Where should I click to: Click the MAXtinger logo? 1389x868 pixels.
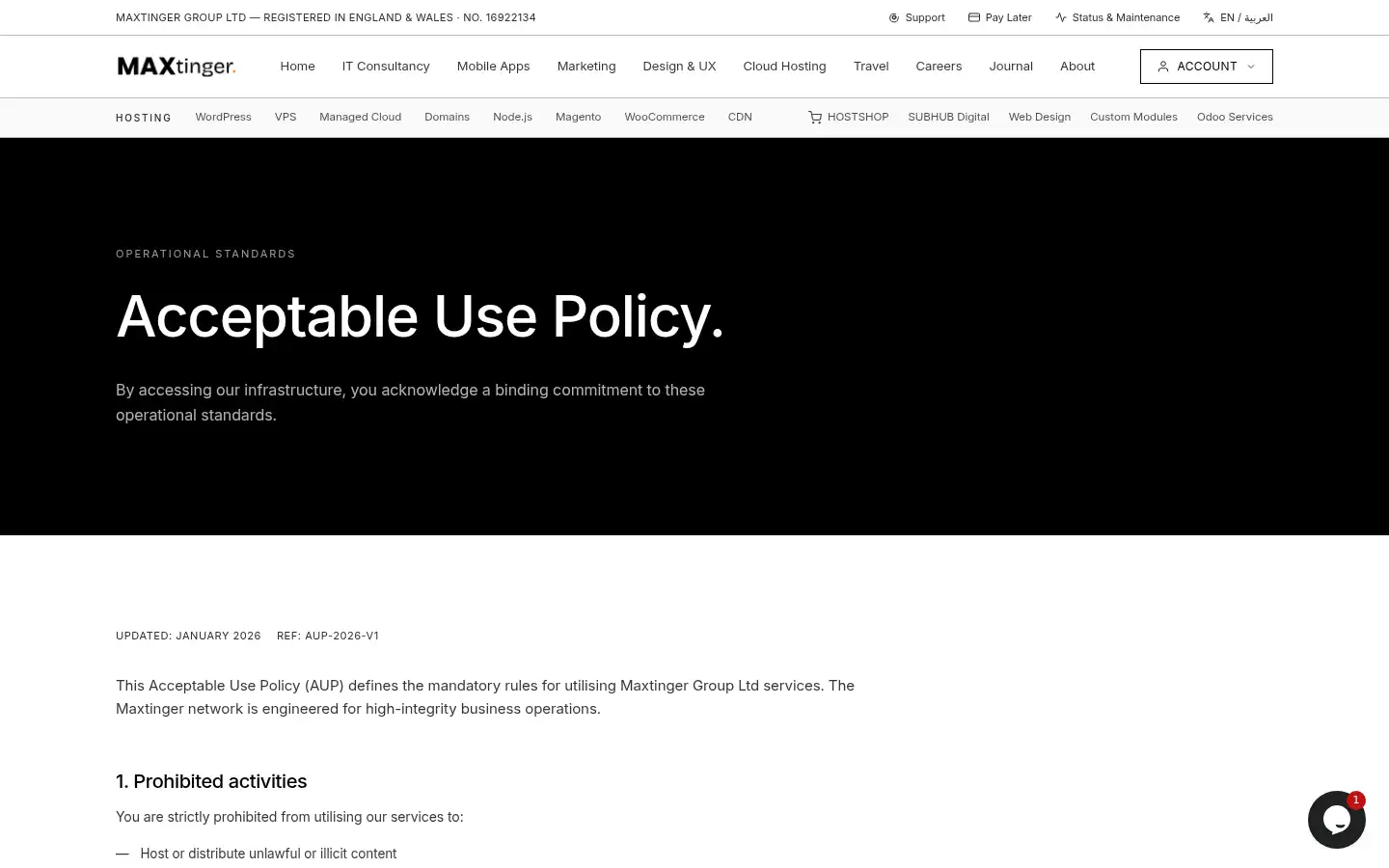pos(177,67)
